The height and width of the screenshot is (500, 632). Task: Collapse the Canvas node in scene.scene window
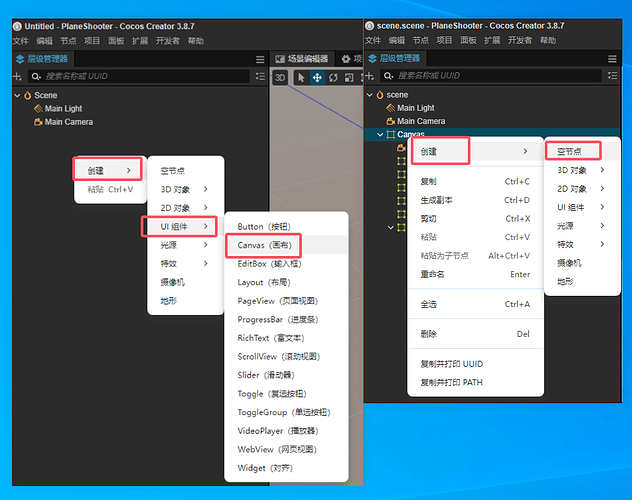pos(380,135)
